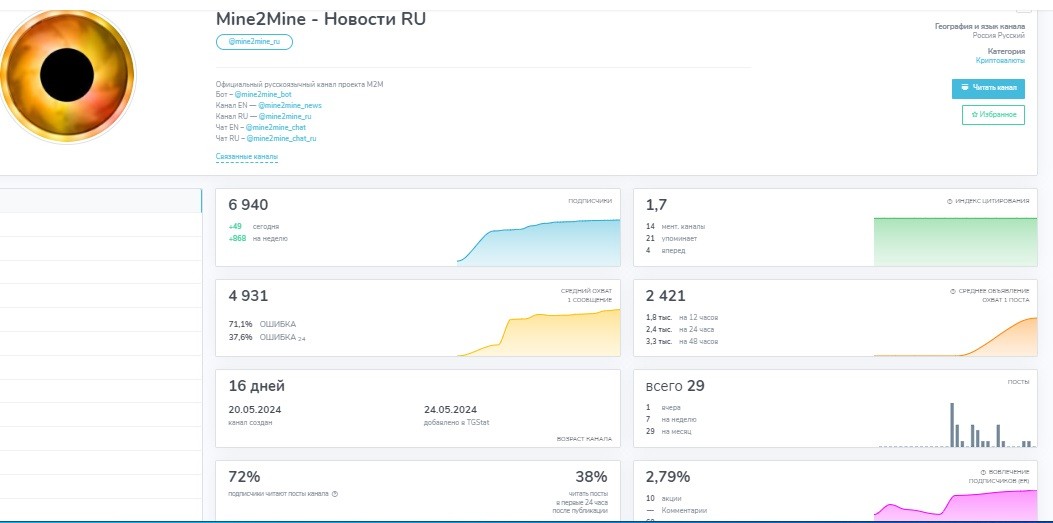Click the blue subscribers growth chart
This screenshot has width=1053, height=523.
click(539, 241)
